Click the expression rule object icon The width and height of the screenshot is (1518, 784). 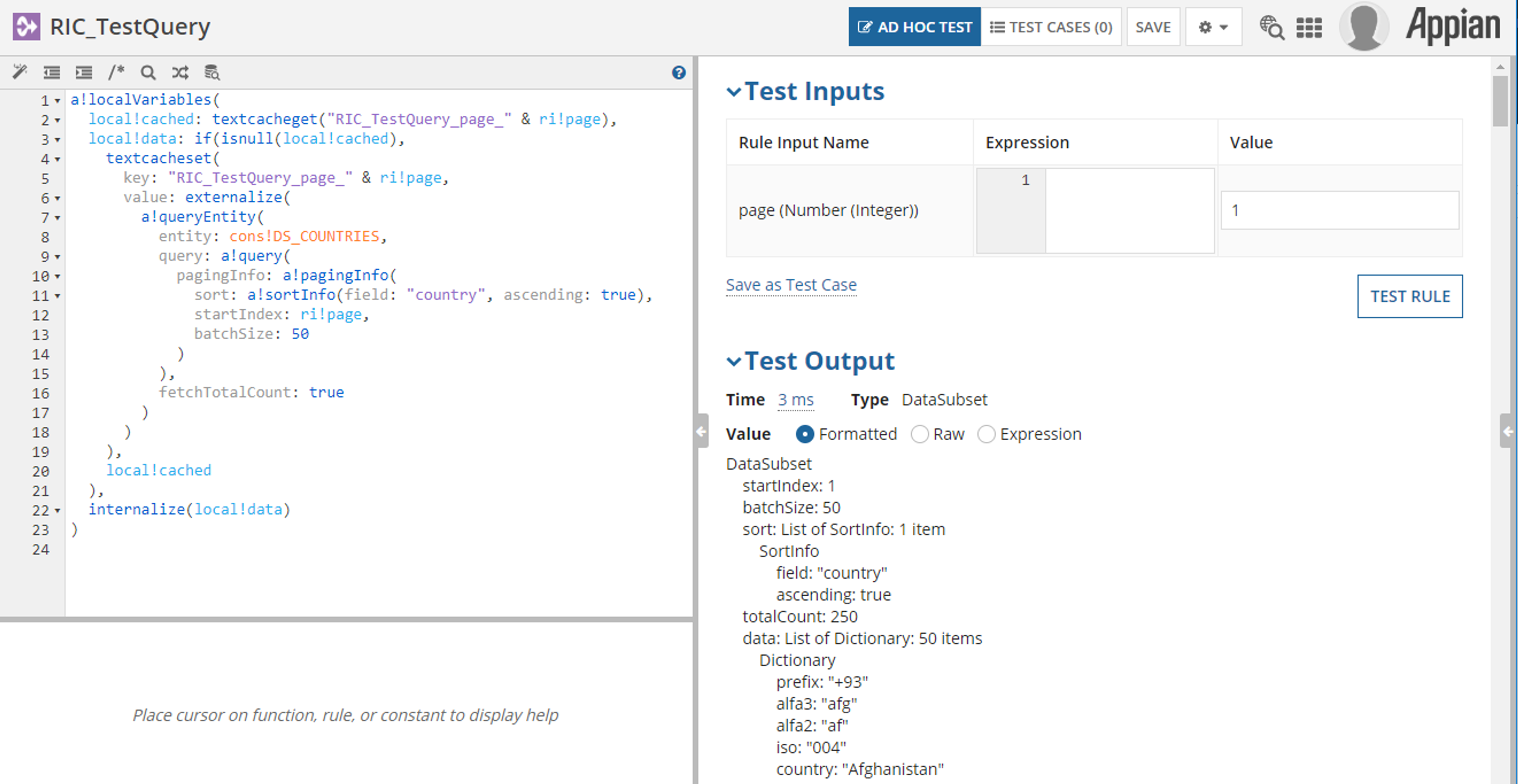(x=26, y=26)
